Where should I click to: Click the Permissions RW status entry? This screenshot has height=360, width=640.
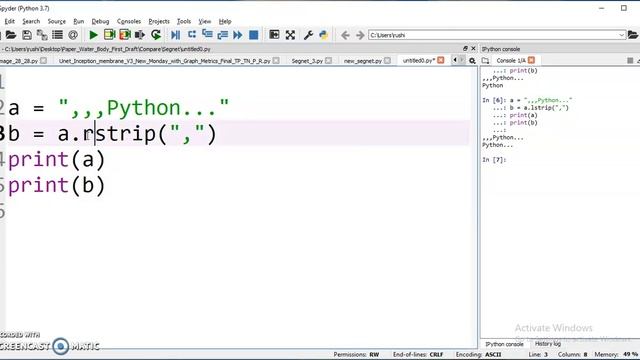coord(356,354)
